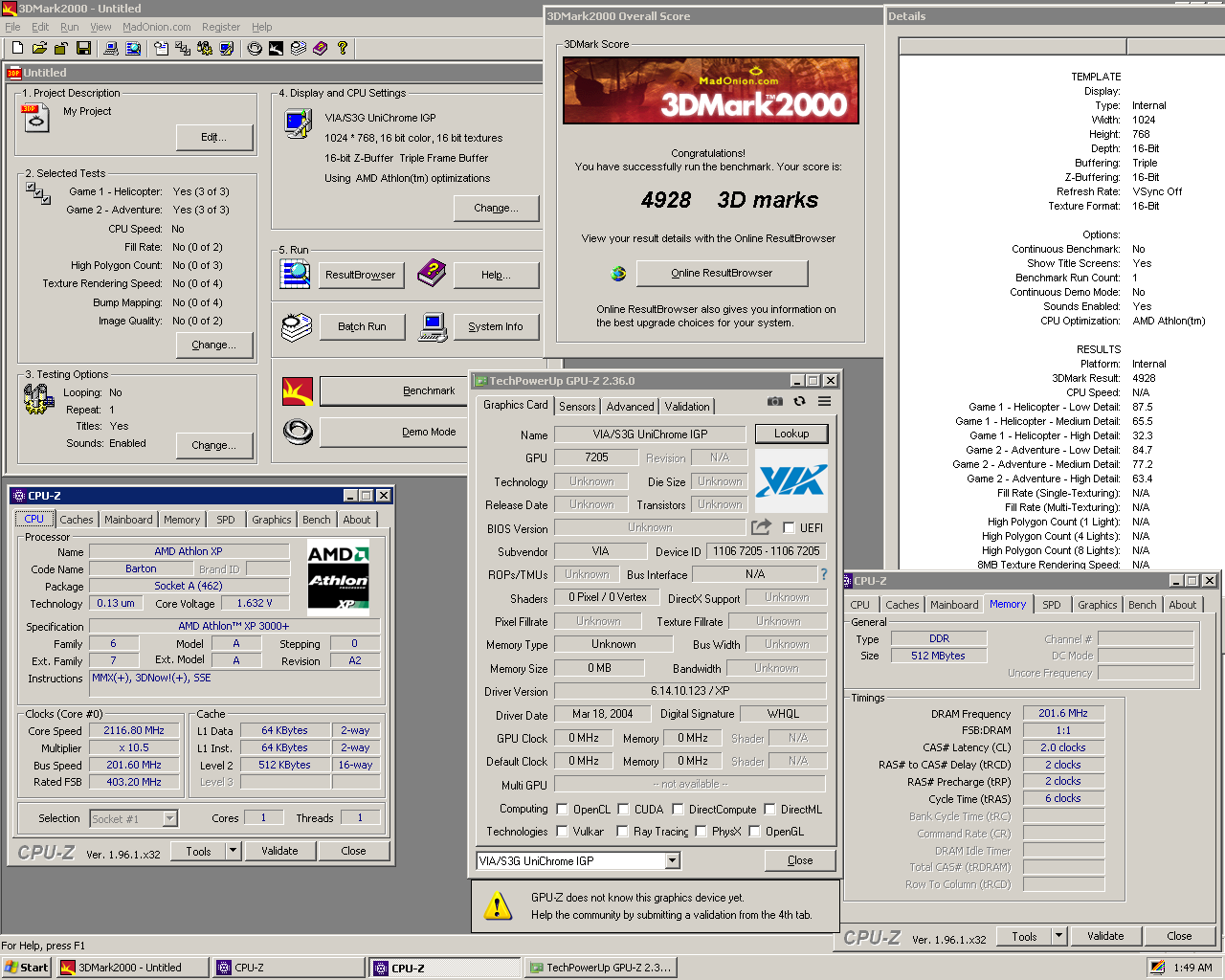The image size is (1225, 980).
Task: Click the Tools dropdown arrow in Memory window CPU-Z
Action: pyautogui.click(x=1058, y=936)
